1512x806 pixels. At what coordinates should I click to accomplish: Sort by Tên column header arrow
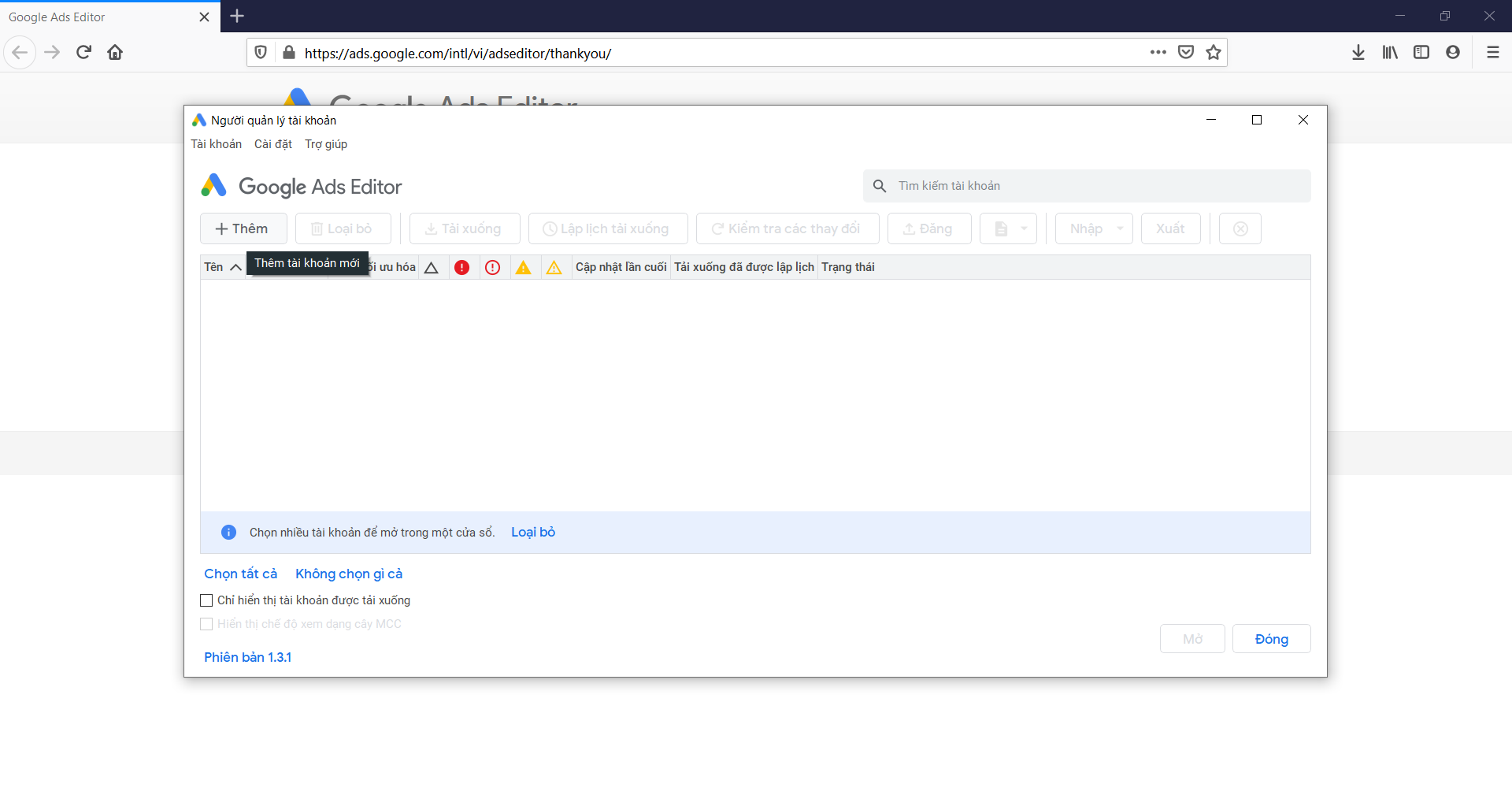pos(235,268)
